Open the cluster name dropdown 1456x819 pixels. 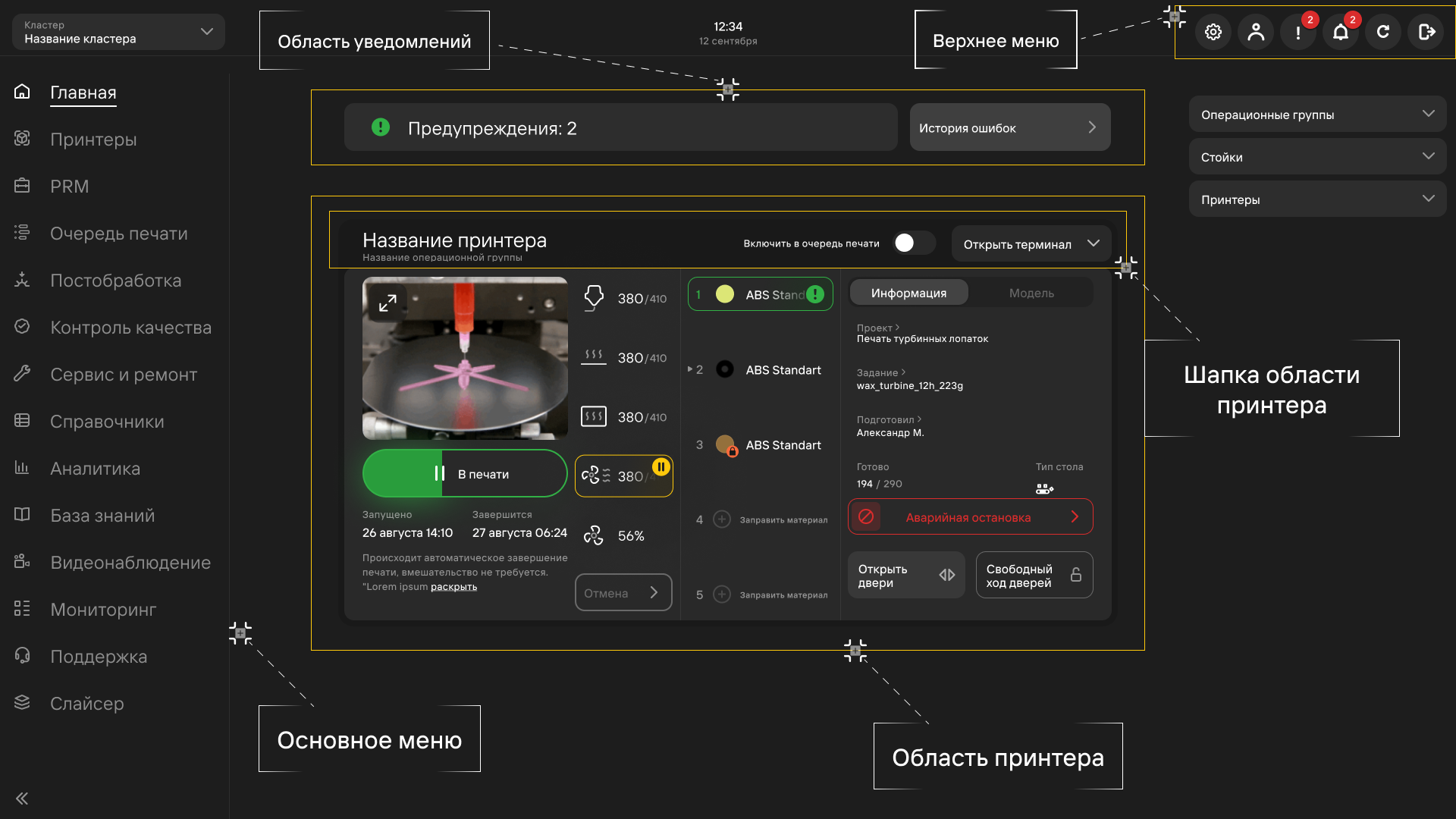[118, 32]
